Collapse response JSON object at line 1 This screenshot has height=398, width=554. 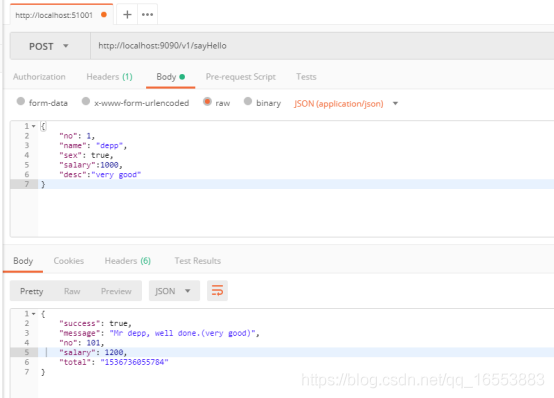coord(34,314)
